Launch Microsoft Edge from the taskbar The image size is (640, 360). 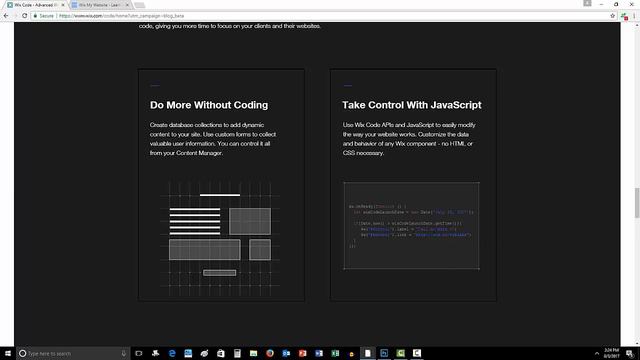[x=172, y=353]
